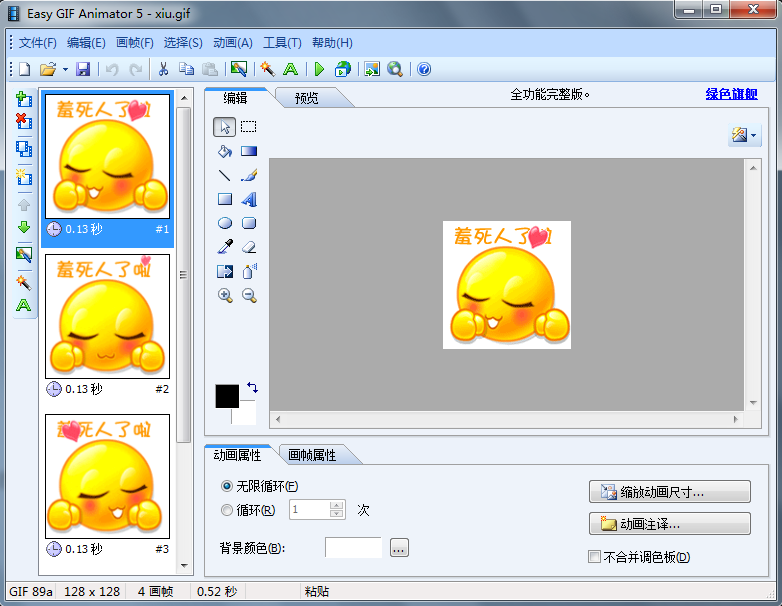The image size is (782, 606).
Task: Select the rectangular marquee selection tool
Action: tap(249, 127)
